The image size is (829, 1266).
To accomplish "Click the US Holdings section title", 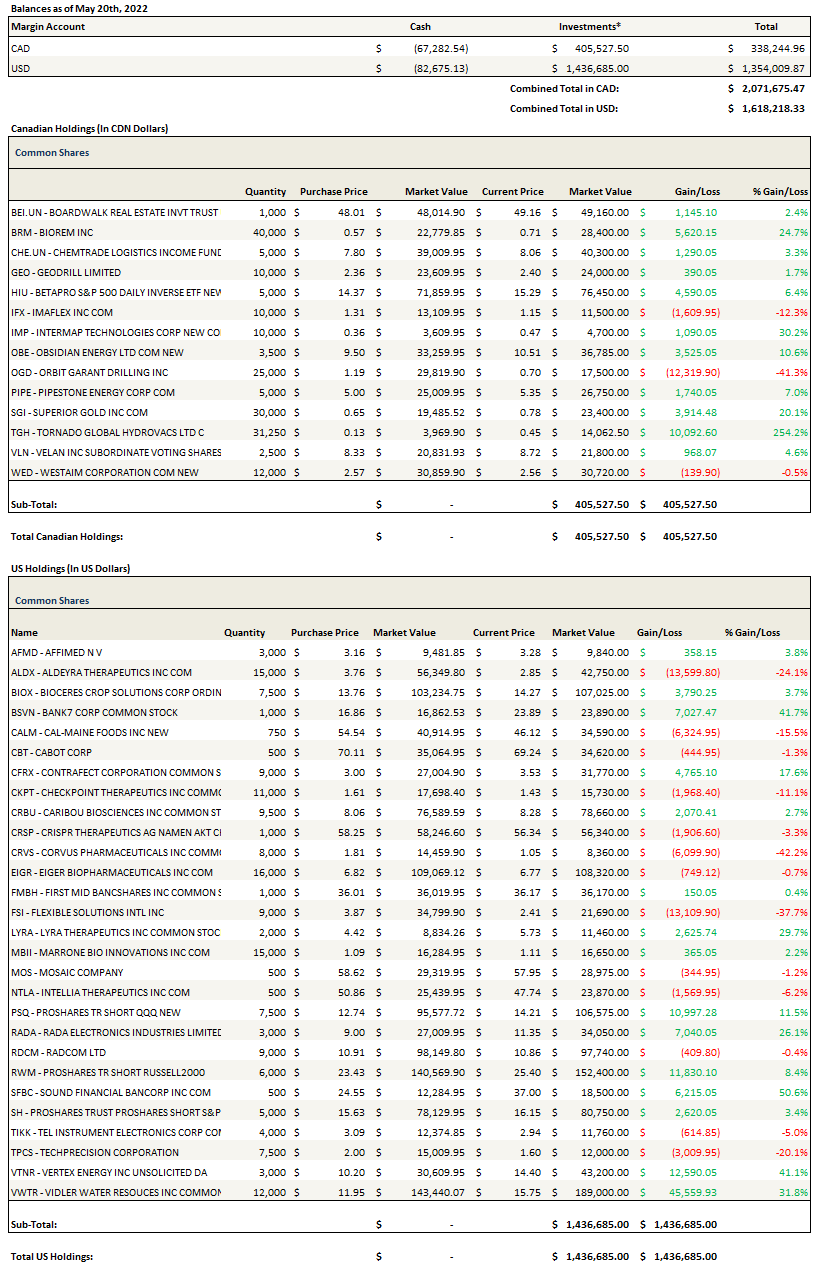I will pyautogui.click(x=70, y=569).
